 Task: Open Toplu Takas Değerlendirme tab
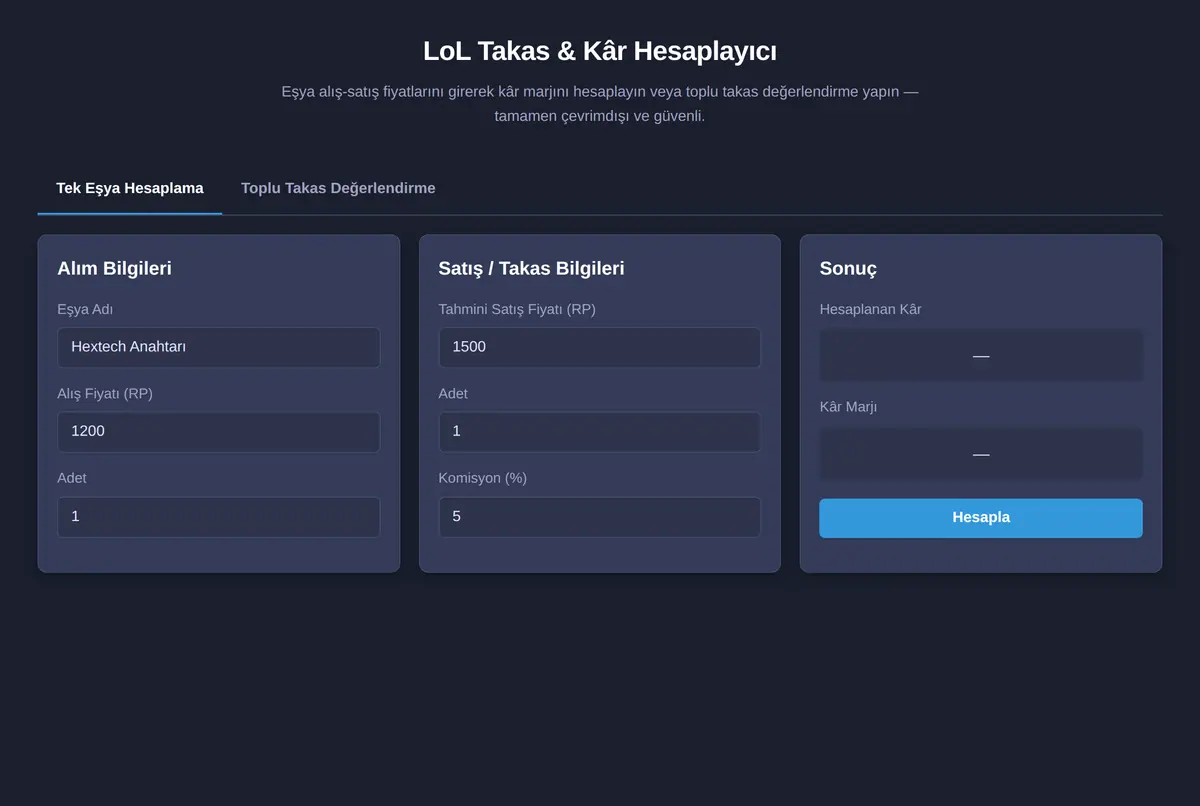(x=338, y=188)
